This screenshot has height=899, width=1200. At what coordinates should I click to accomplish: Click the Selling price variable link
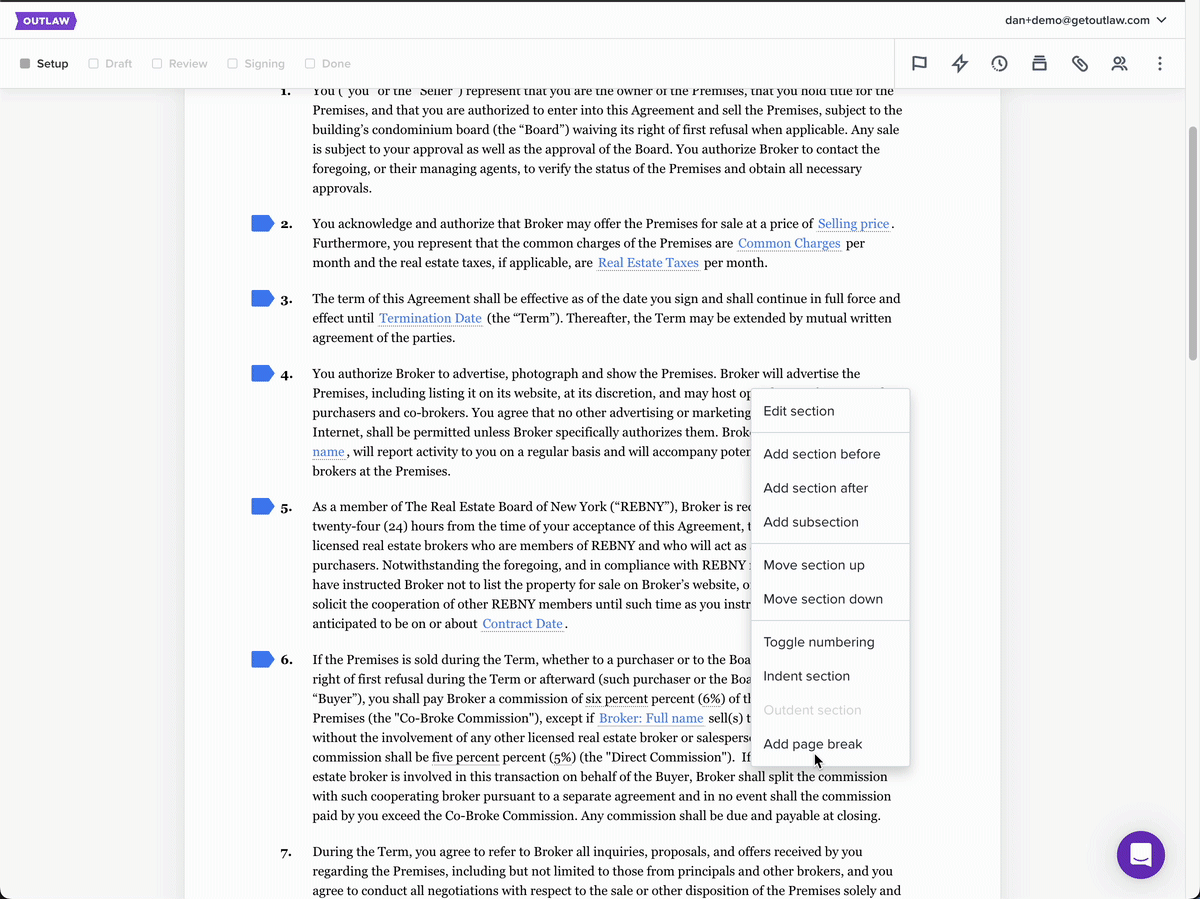click(853, 224)
